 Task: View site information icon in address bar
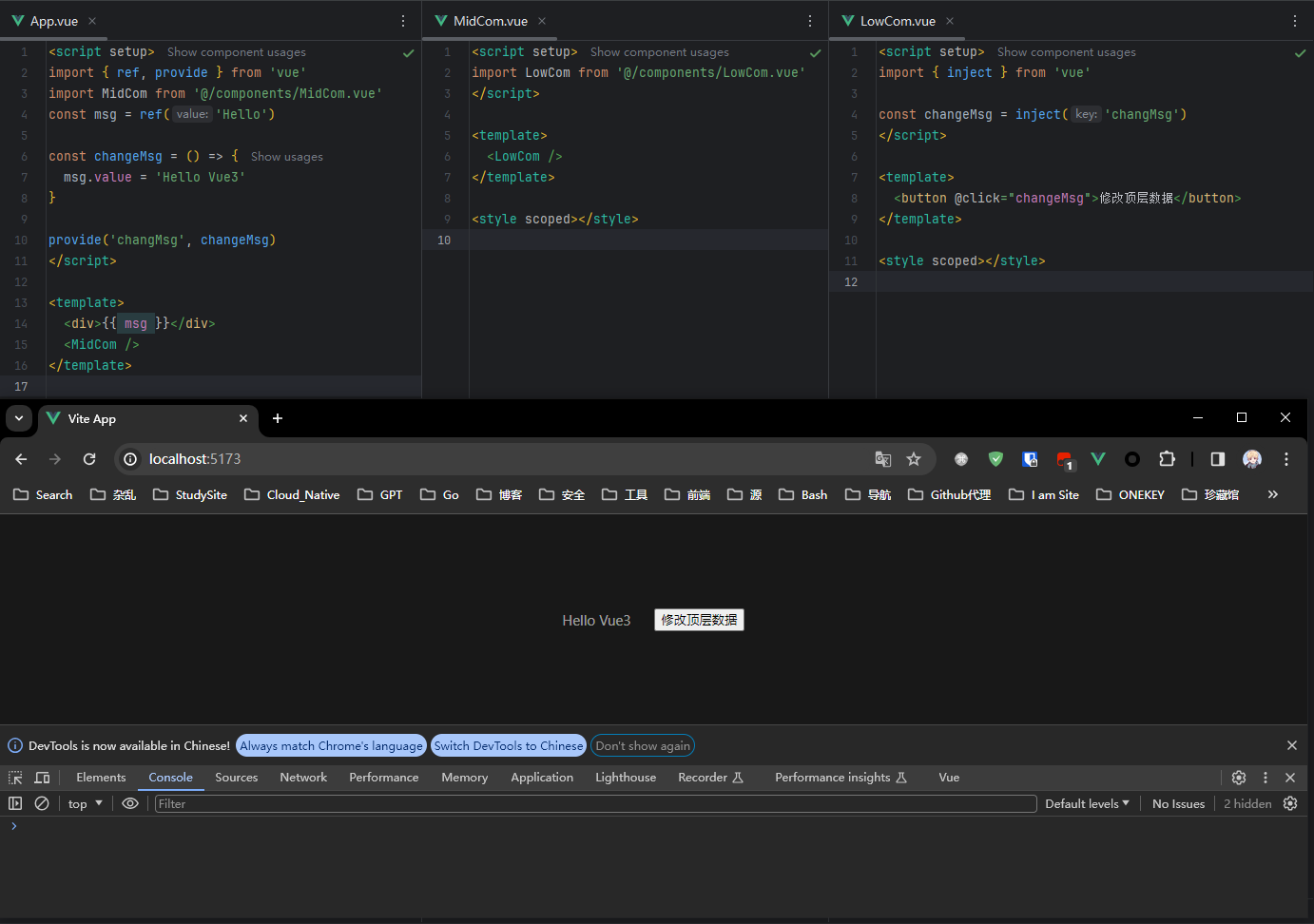pos(131,459)
